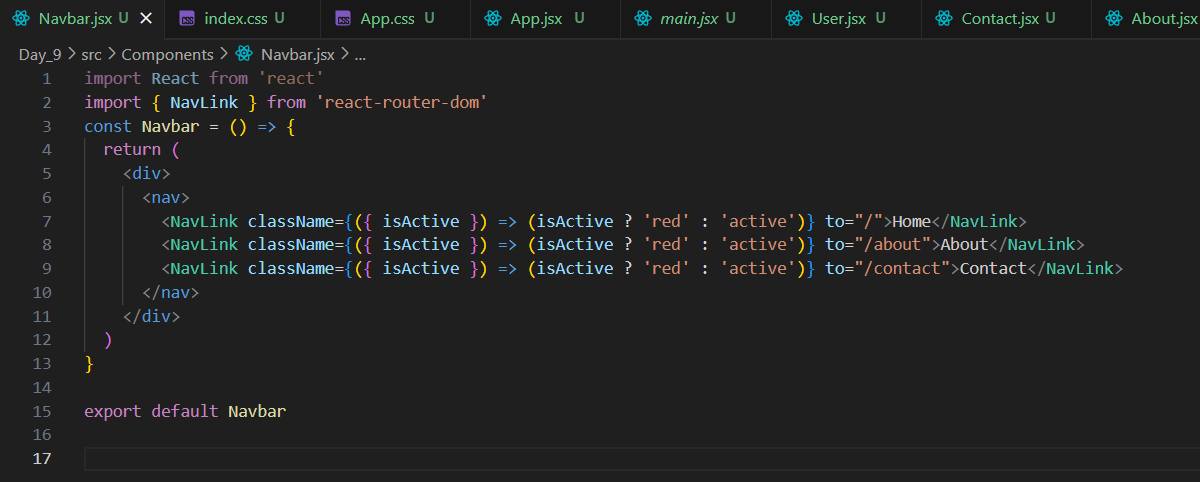Viewport: 1200px width, 482px height.
Task: Click the Home link text in code
Action: coord(911,222)
